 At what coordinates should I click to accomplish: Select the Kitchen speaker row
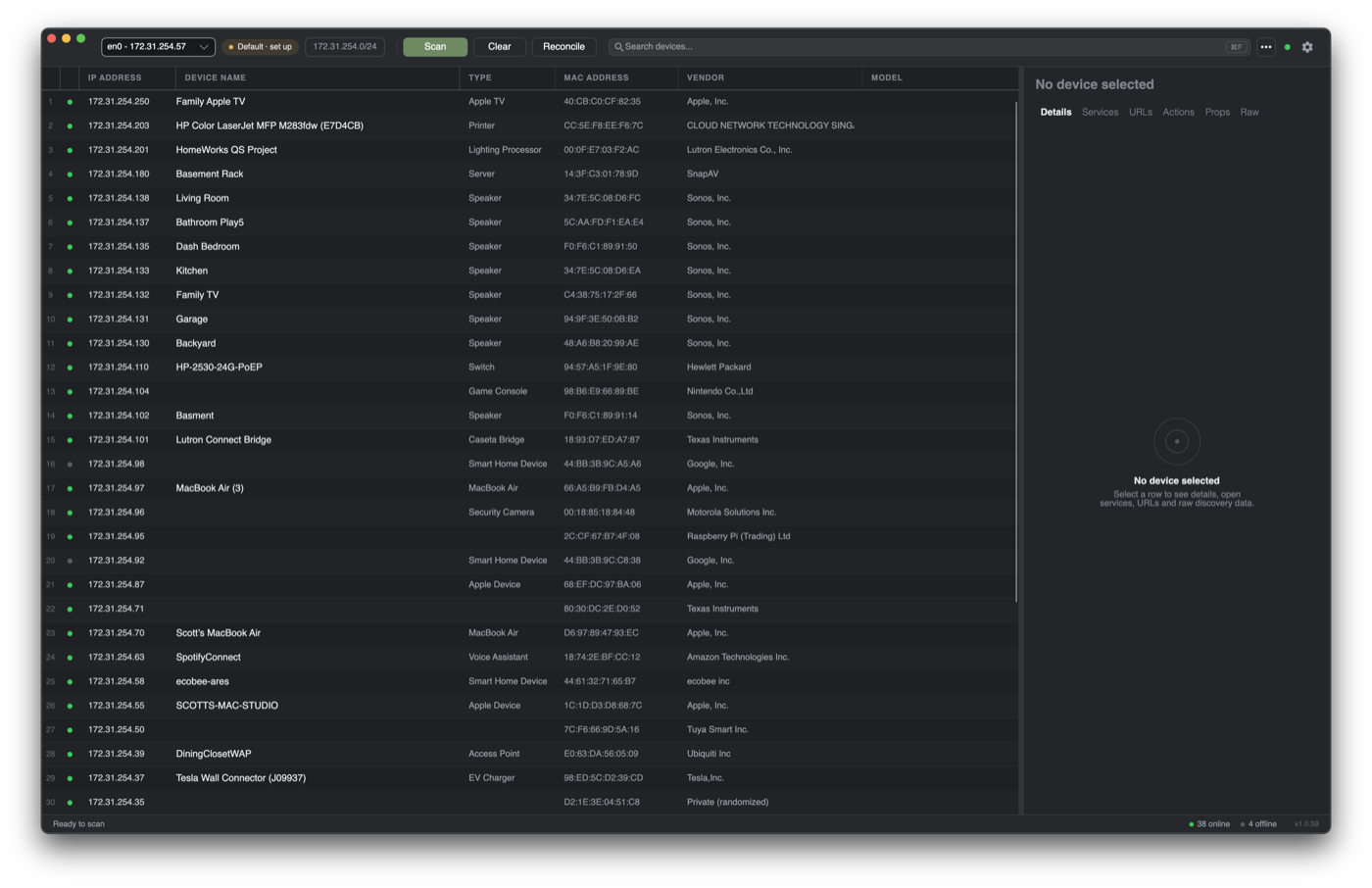[529, 271]
